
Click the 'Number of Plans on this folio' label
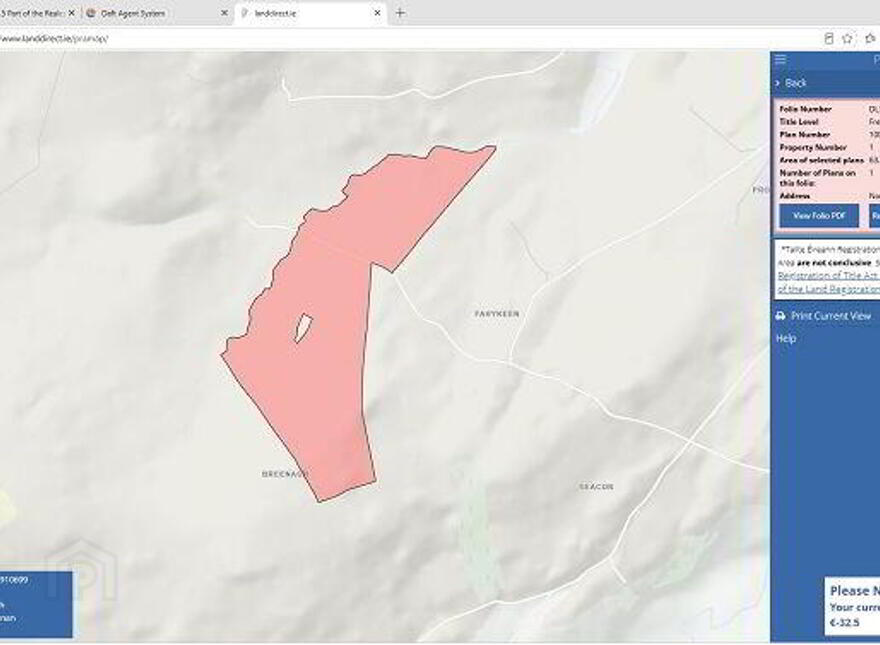[818, 178]
